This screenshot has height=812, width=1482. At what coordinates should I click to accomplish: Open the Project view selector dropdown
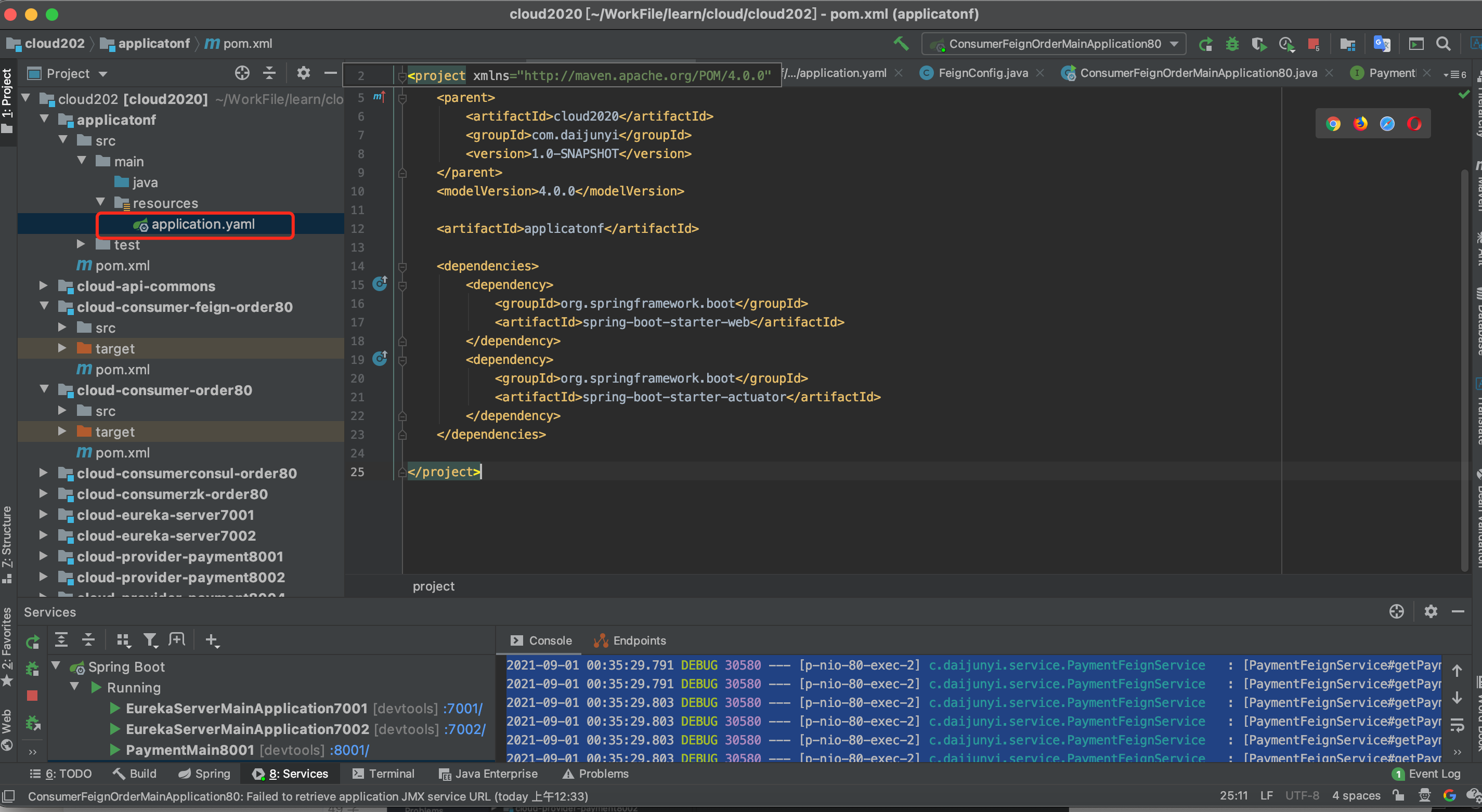(68, 74)
